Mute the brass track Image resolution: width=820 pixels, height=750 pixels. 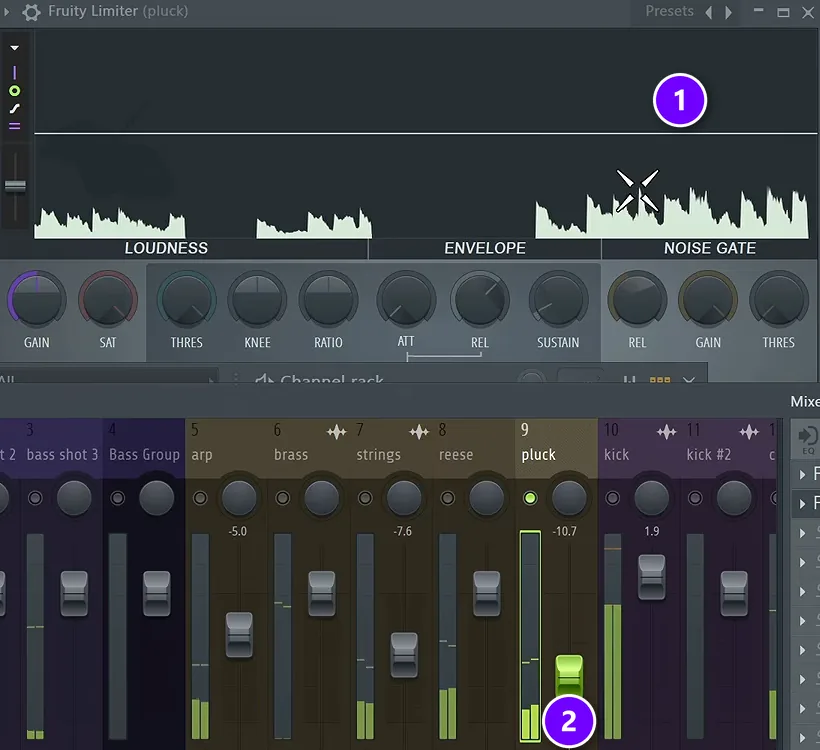[282, 498]
